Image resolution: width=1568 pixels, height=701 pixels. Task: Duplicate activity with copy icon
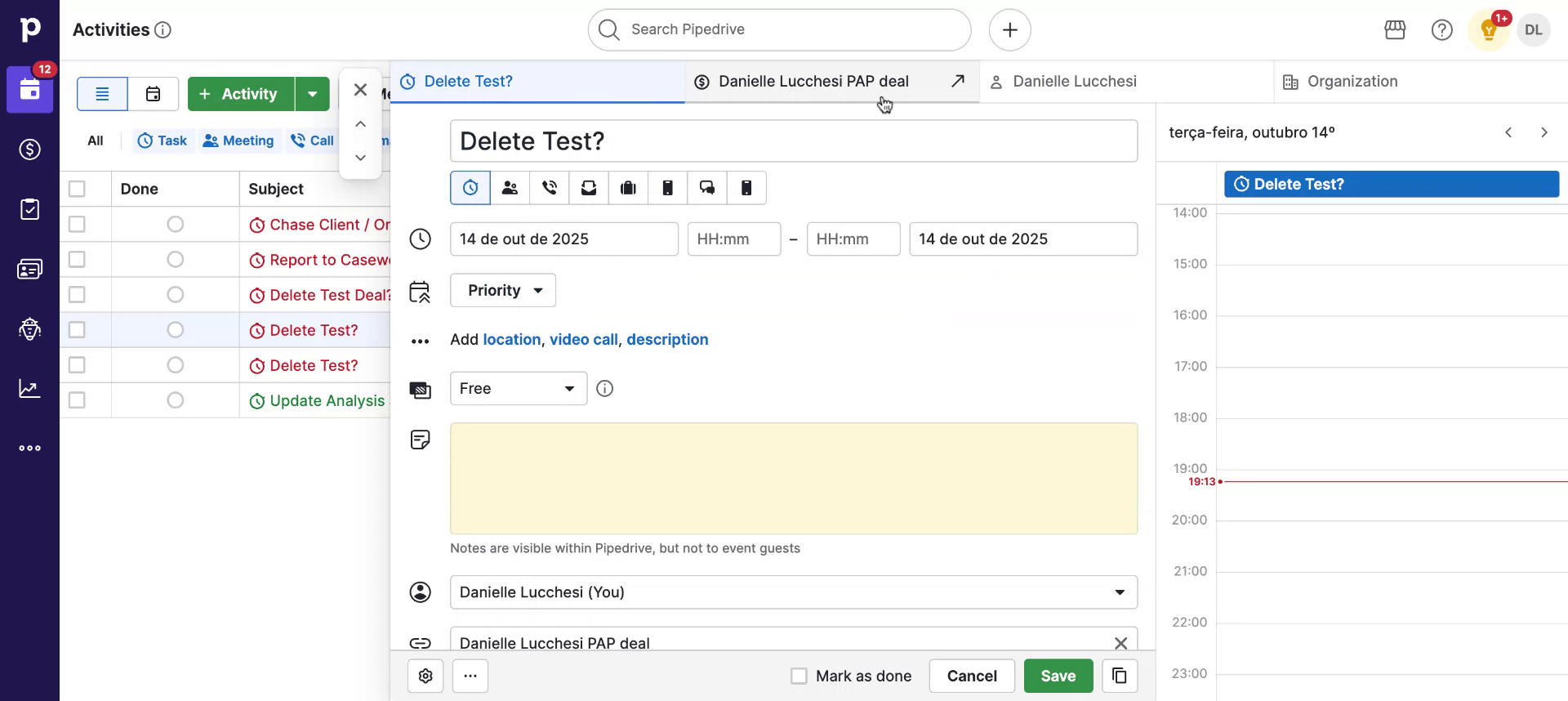coord(1120,676)
